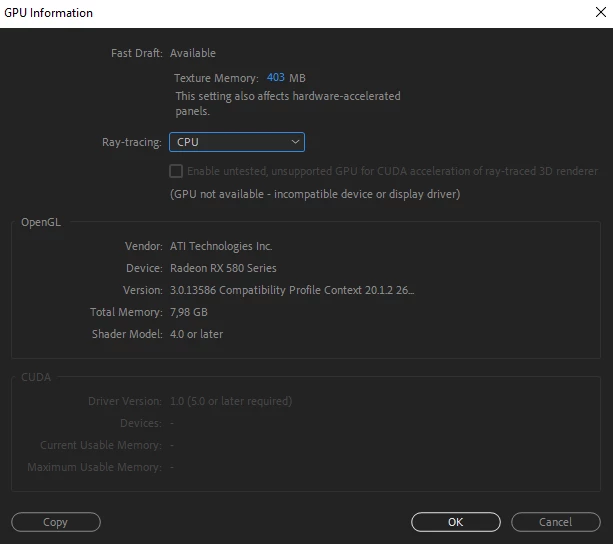
Task: Click the vendor text 'ATI Technologies Inc.'
Action: coord(221,246)
